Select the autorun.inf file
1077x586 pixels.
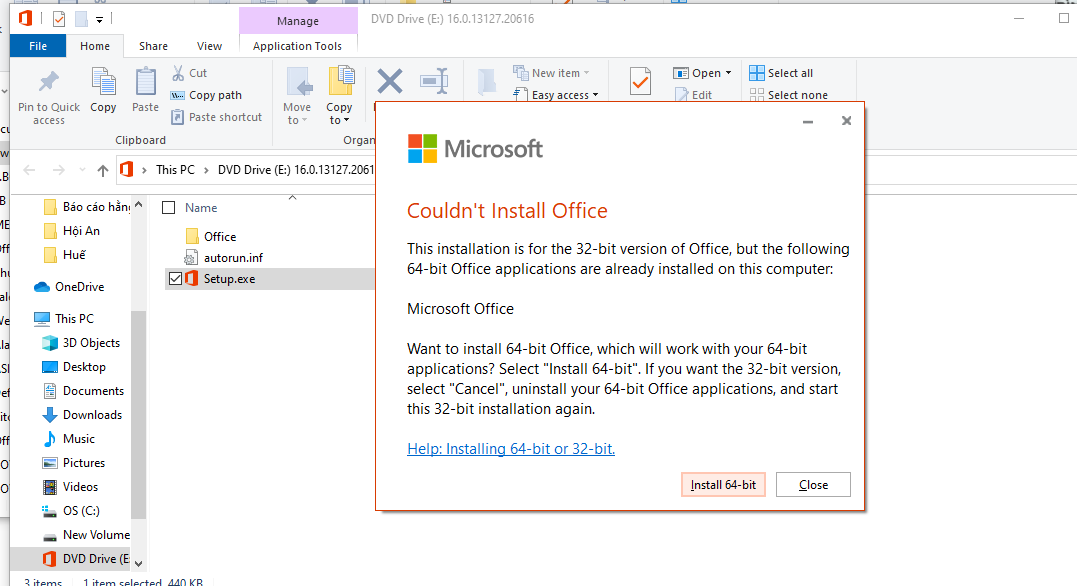pyautogui.click(x=234, y=258)
